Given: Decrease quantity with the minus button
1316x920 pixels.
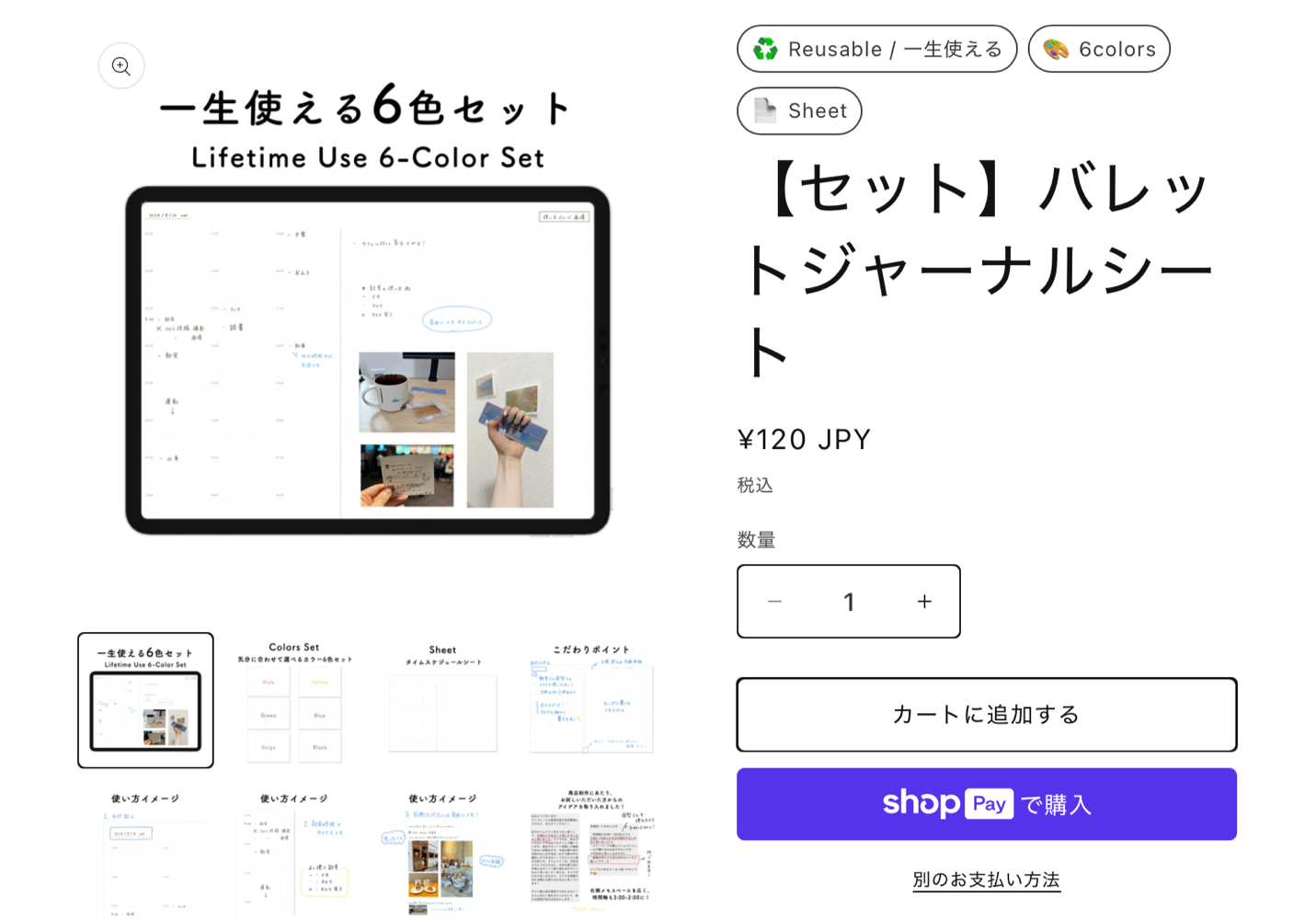Looking at the screenshot, I should pos(775,602).
